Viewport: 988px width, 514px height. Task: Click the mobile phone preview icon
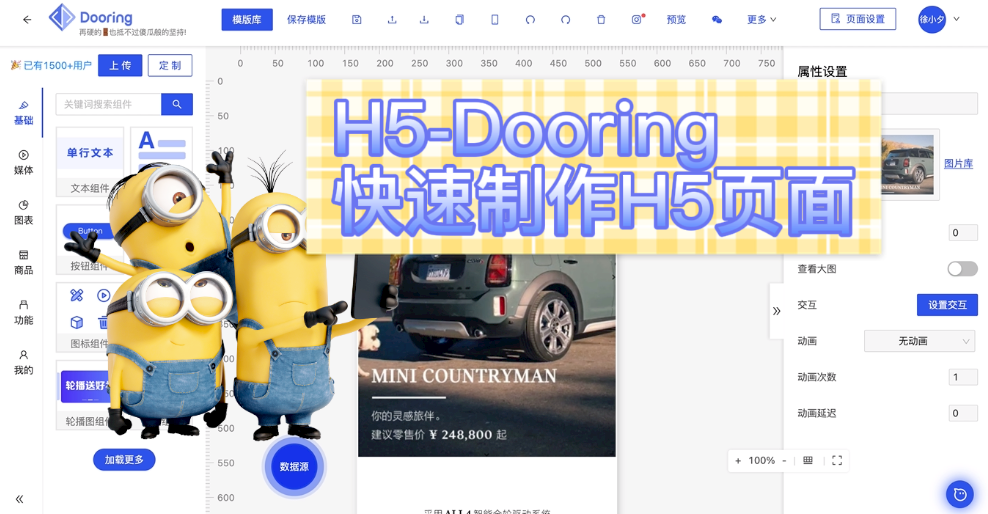[x=495, y=20]
